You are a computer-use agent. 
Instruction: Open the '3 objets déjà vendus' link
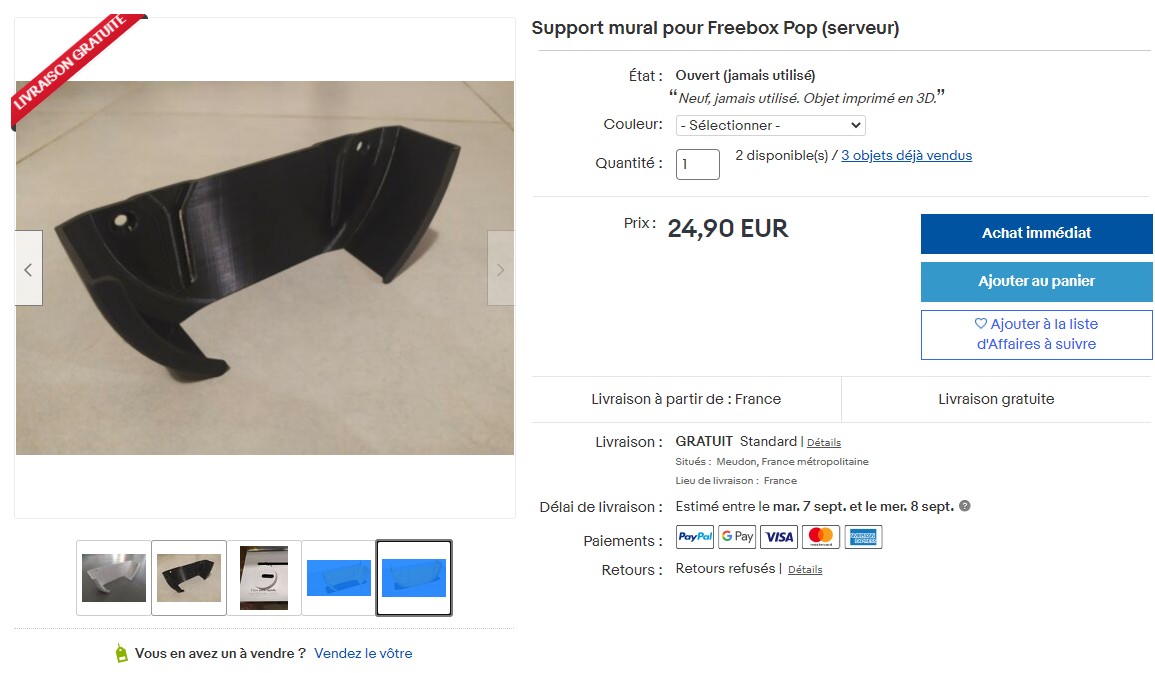[x=906, y=155]
